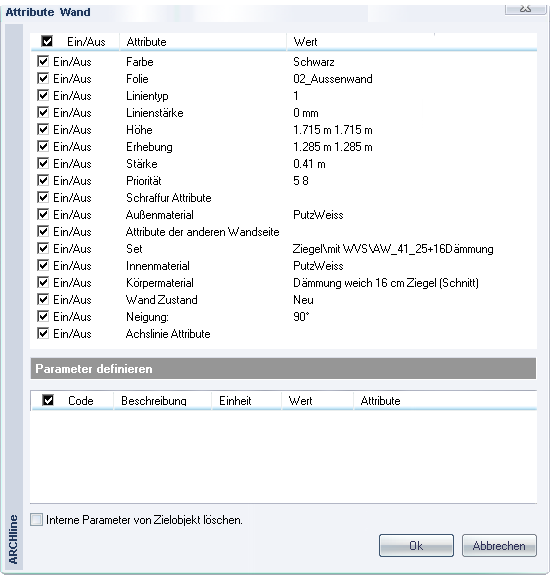Toggle the Code column header checkbox
Viewport: 550px width, 575px height.
(x=48, y=400)
